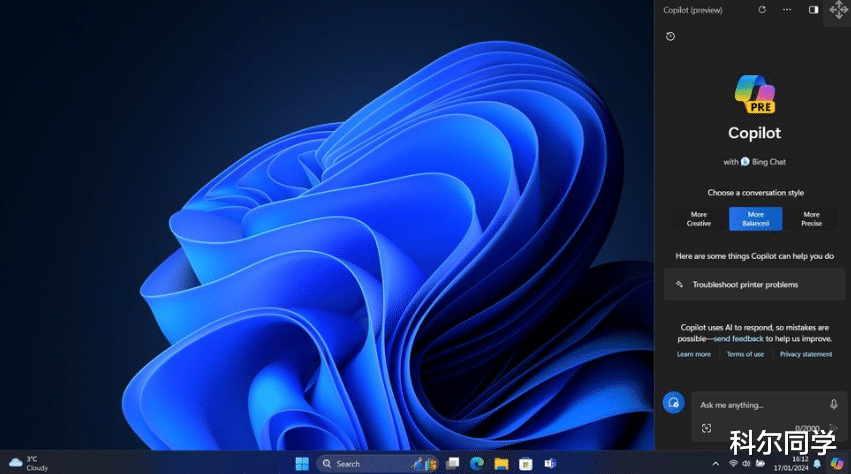Start a new topic with blue button
Image resolution: width=851 pixels, height=474 pixels.
tap(674, 403)
